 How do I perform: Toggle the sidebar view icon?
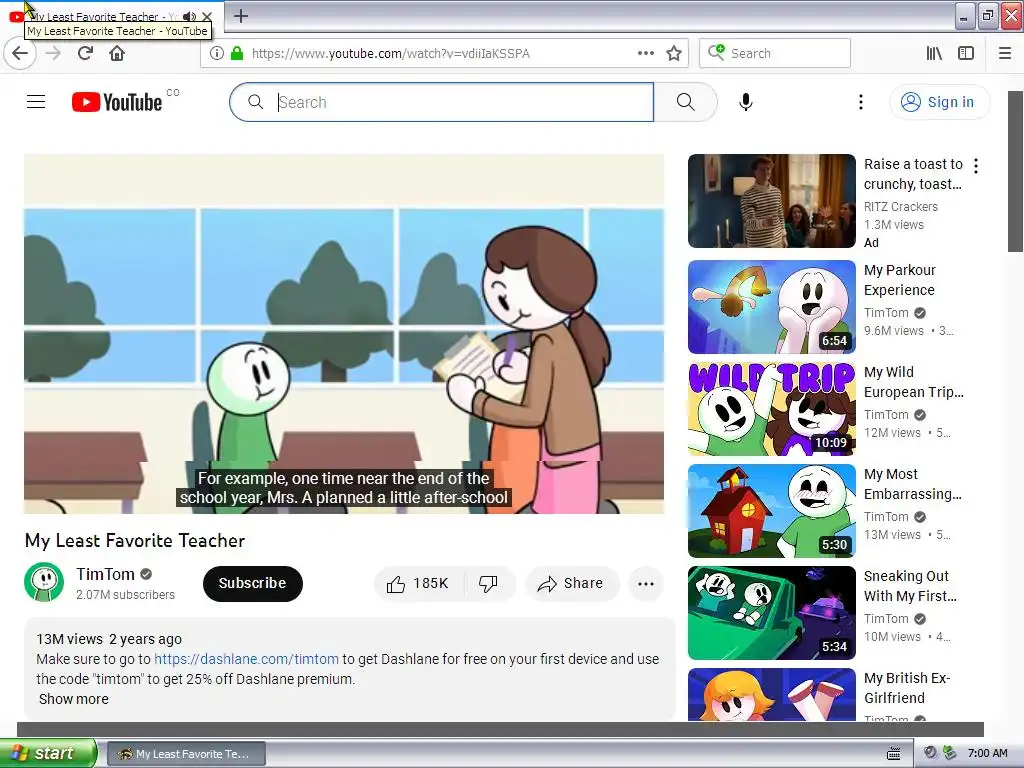(966, 53)
